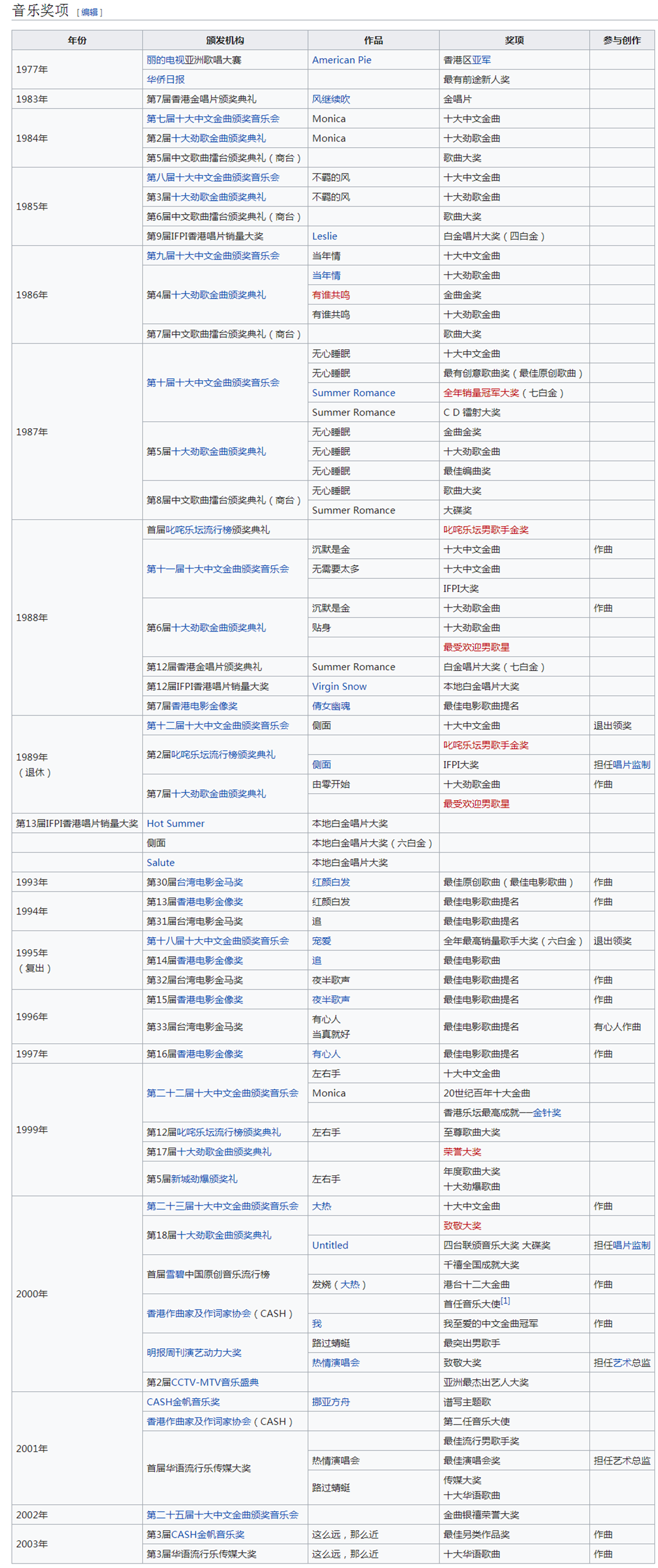658x1568 pixels.
Task: Open the 我 song link
Action: click(317, 1324)
